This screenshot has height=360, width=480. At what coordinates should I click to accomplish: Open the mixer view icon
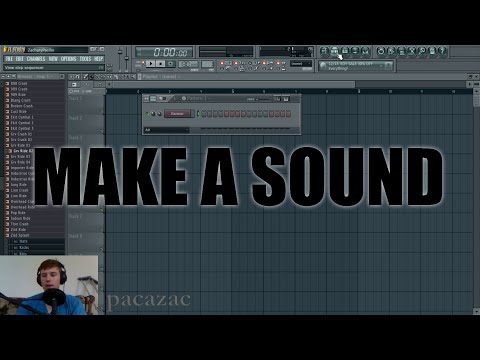pyautogui.click(x=365, y=51)
